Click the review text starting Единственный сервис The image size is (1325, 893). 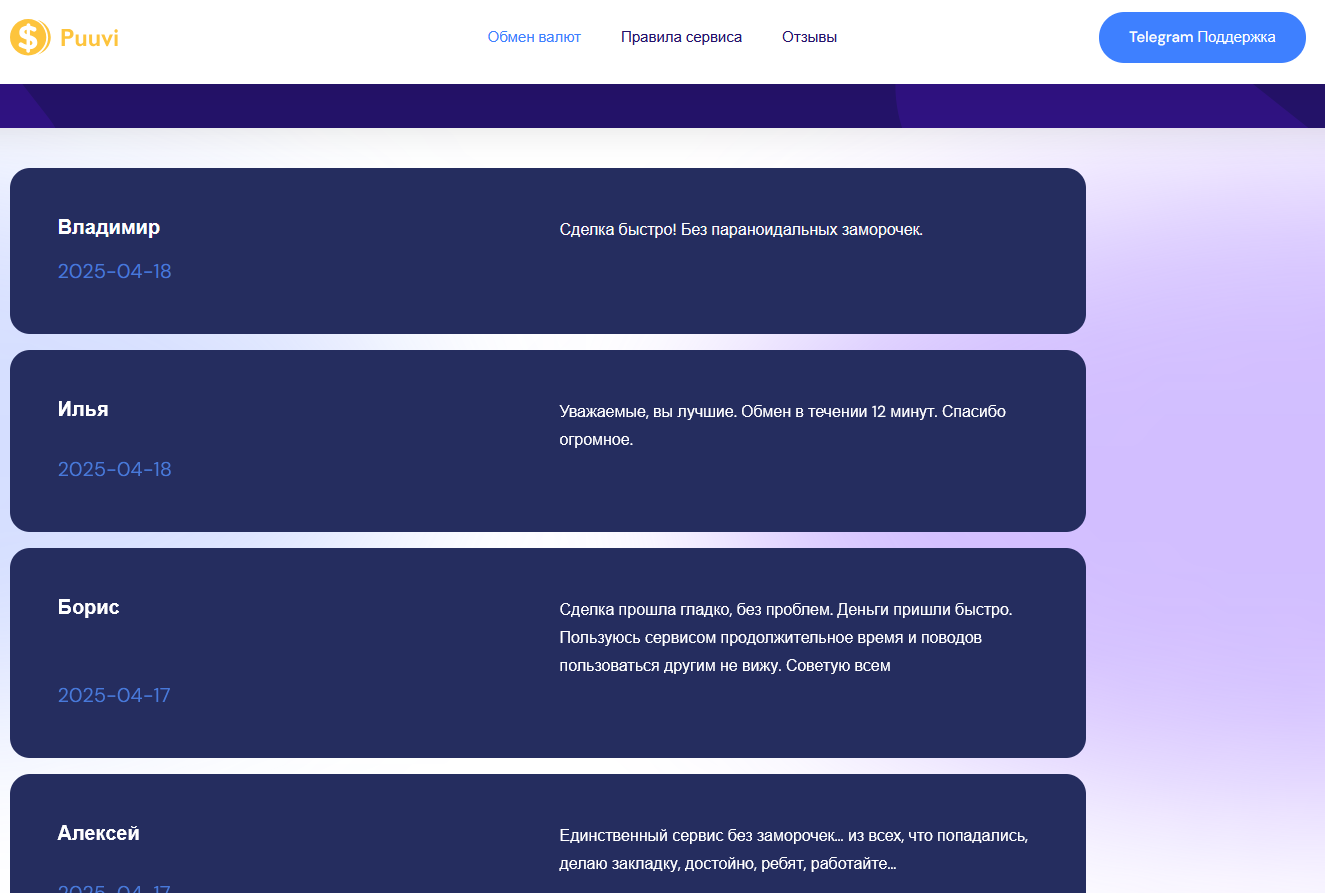click(793, 849)
